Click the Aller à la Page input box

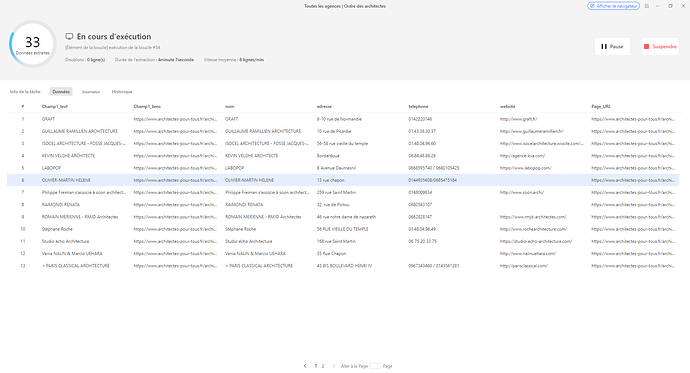coord(375,366)
